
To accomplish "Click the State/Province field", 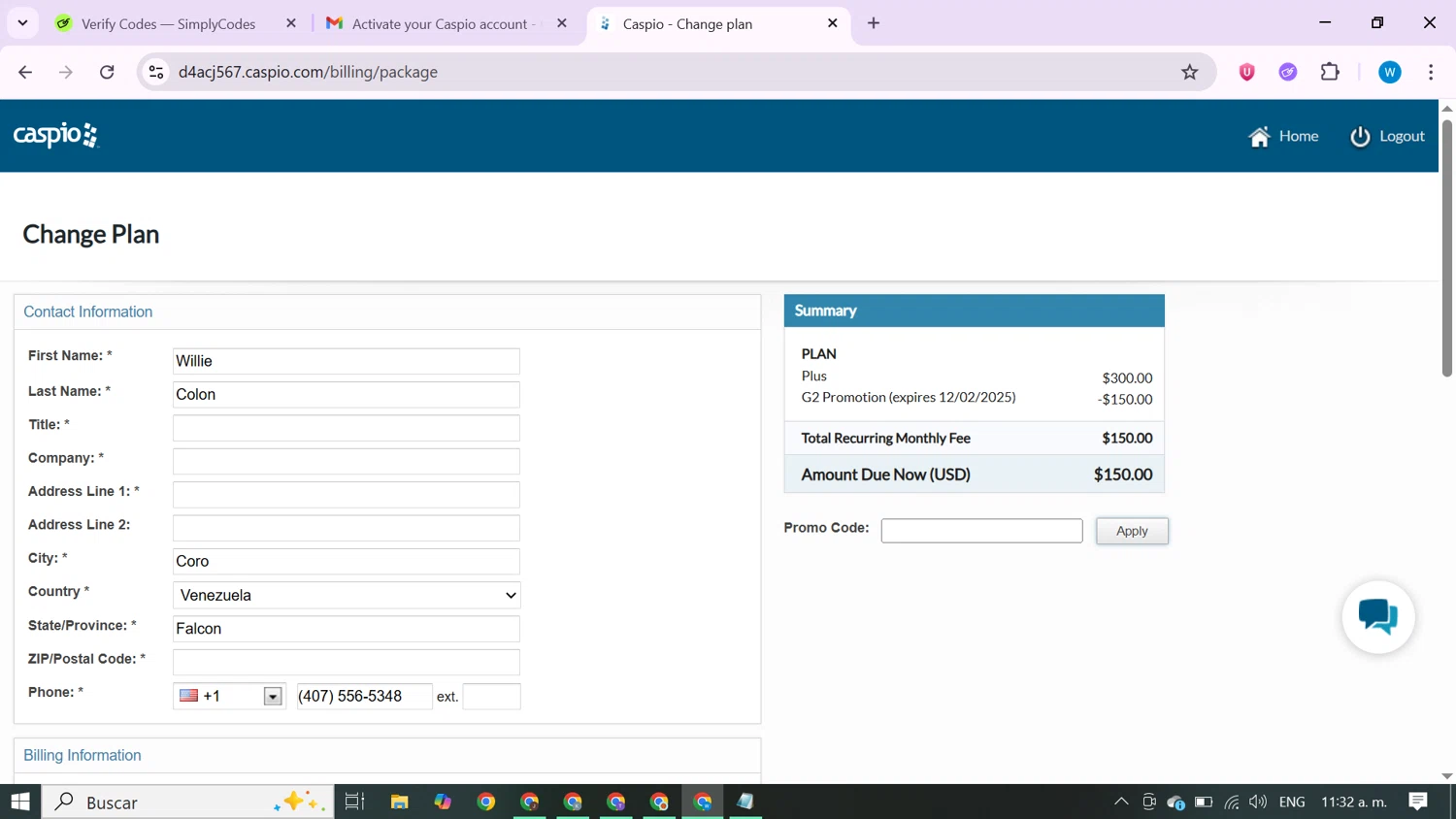I will 347,629.
